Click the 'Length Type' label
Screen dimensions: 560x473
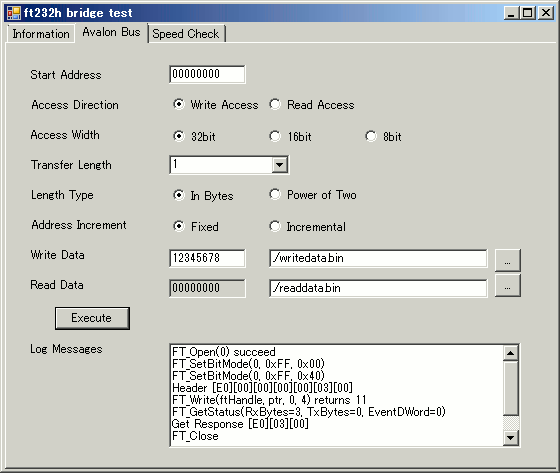click(62, 195)
